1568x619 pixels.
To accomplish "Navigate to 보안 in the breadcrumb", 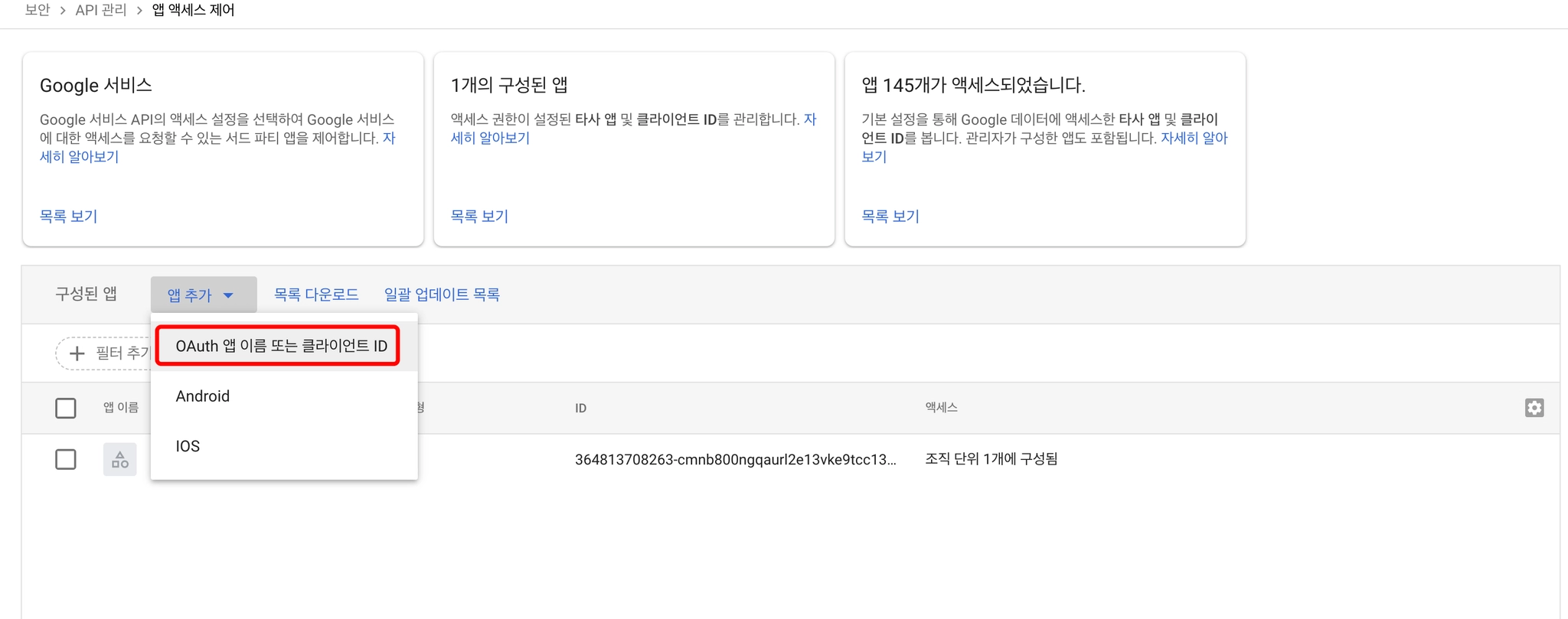I will click(38, 10).
